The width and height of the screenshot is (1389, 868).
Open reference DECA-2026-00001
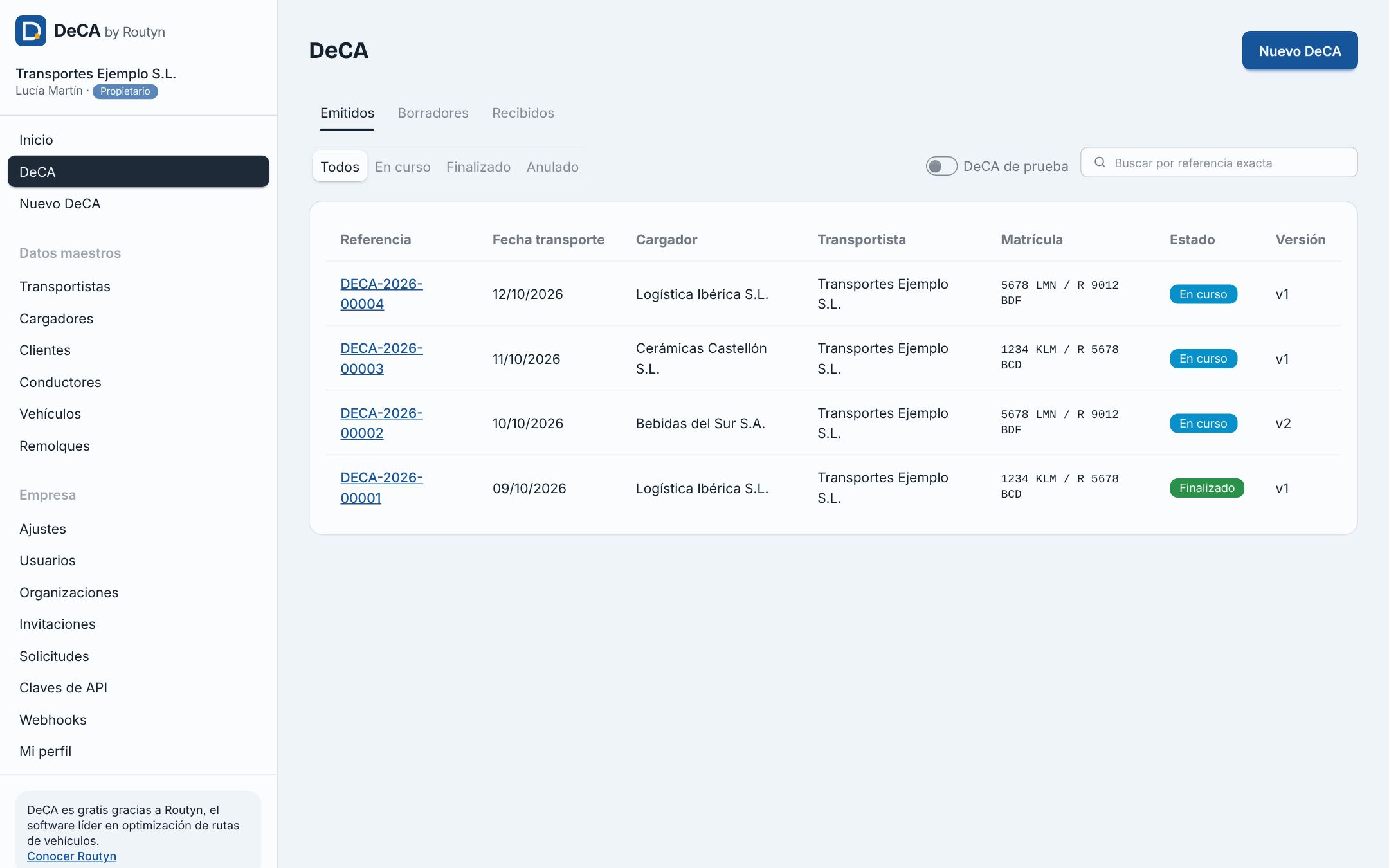click(381, 488)
